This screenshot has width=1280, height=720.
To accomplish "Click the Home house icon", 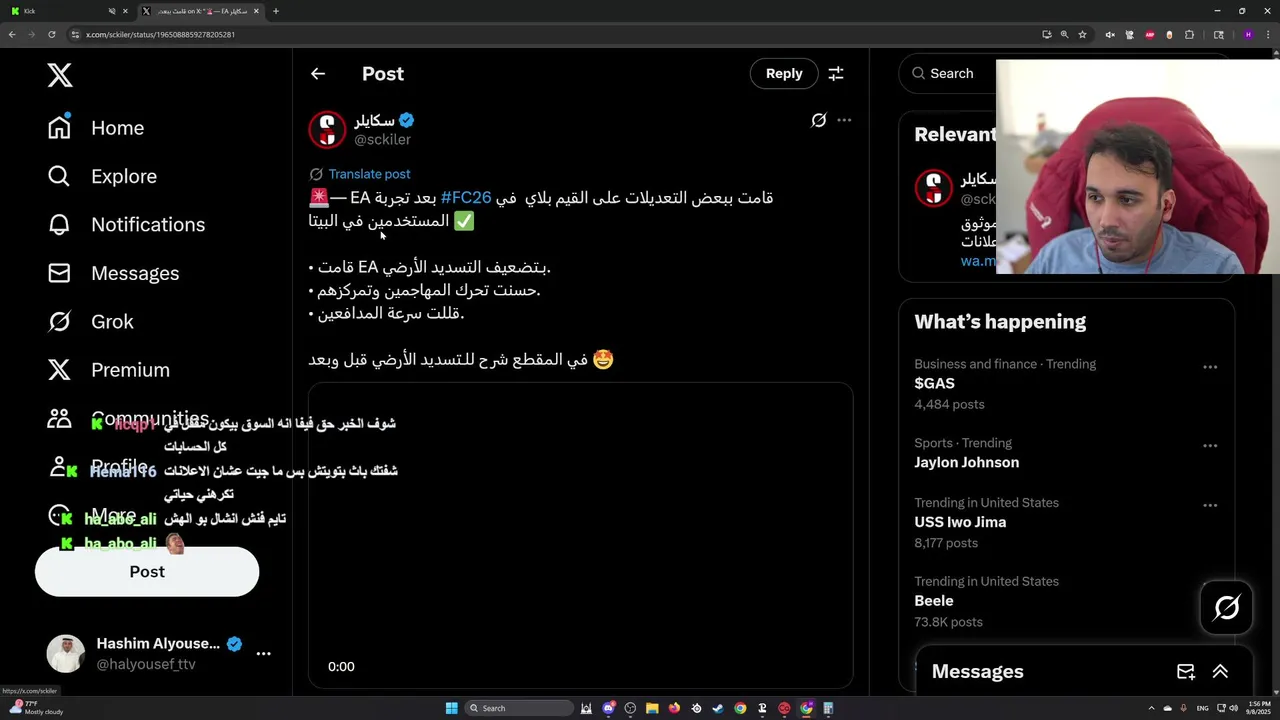I will point(59,127).
